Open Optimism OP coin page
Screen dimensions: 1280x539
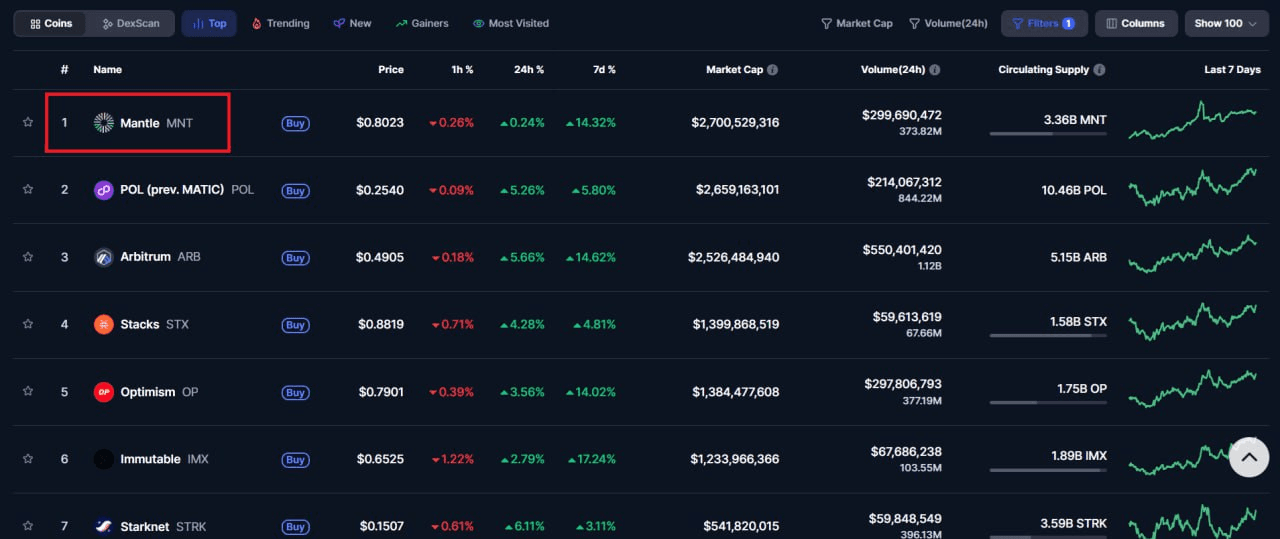tap(159, 392)
